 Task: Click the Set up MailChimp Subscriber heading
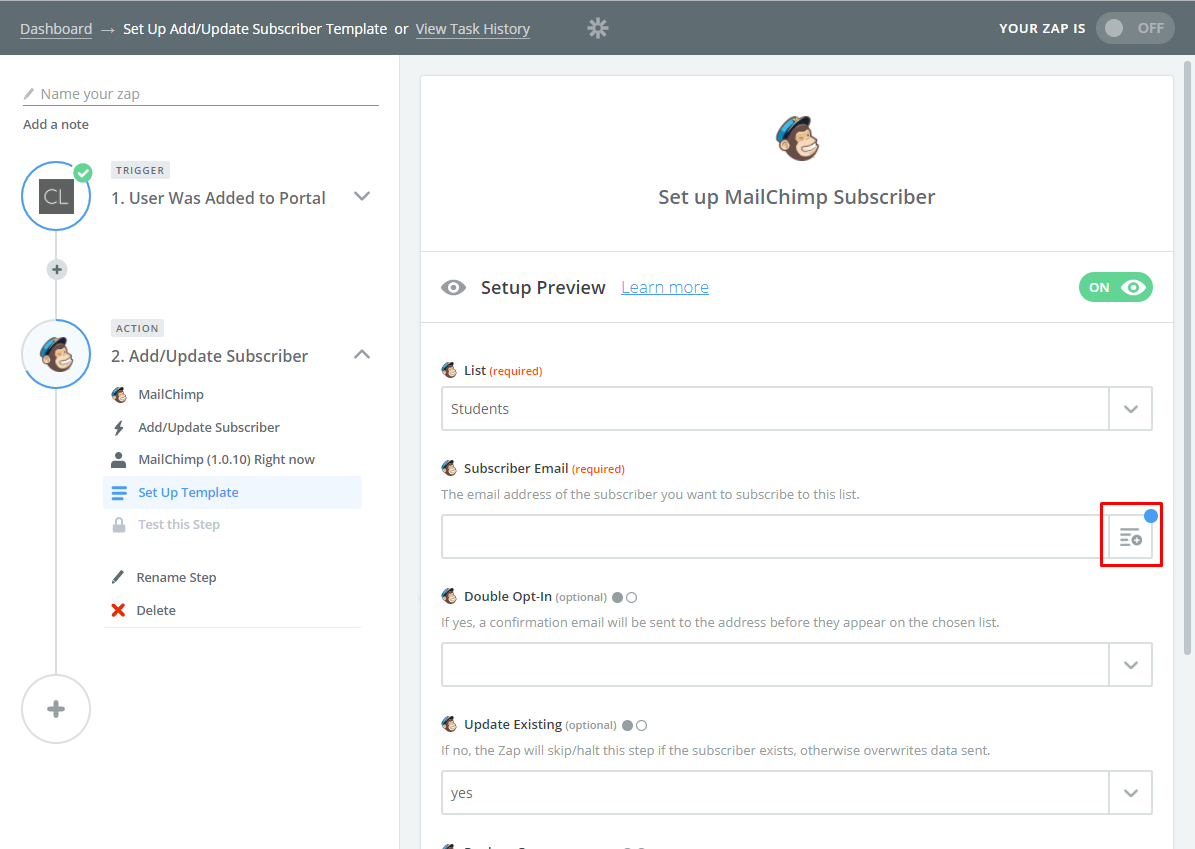[796, 197]
